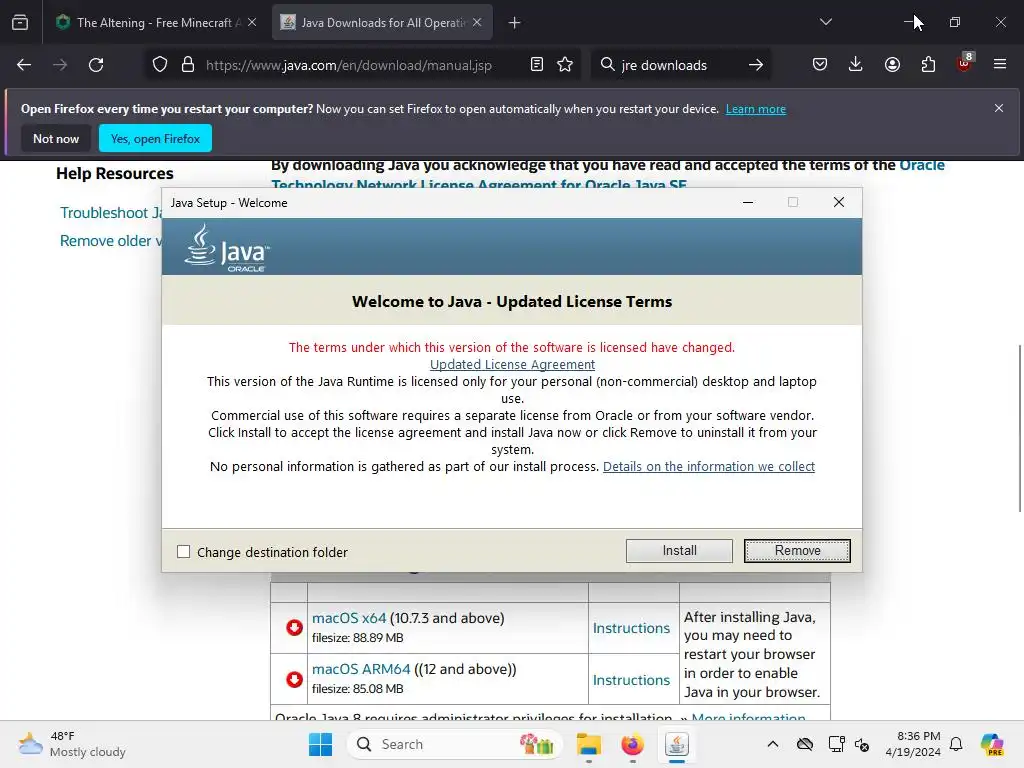Select Java Downloads for All Operating tab
The image size is (1024, 768).
tap(382, 23)
